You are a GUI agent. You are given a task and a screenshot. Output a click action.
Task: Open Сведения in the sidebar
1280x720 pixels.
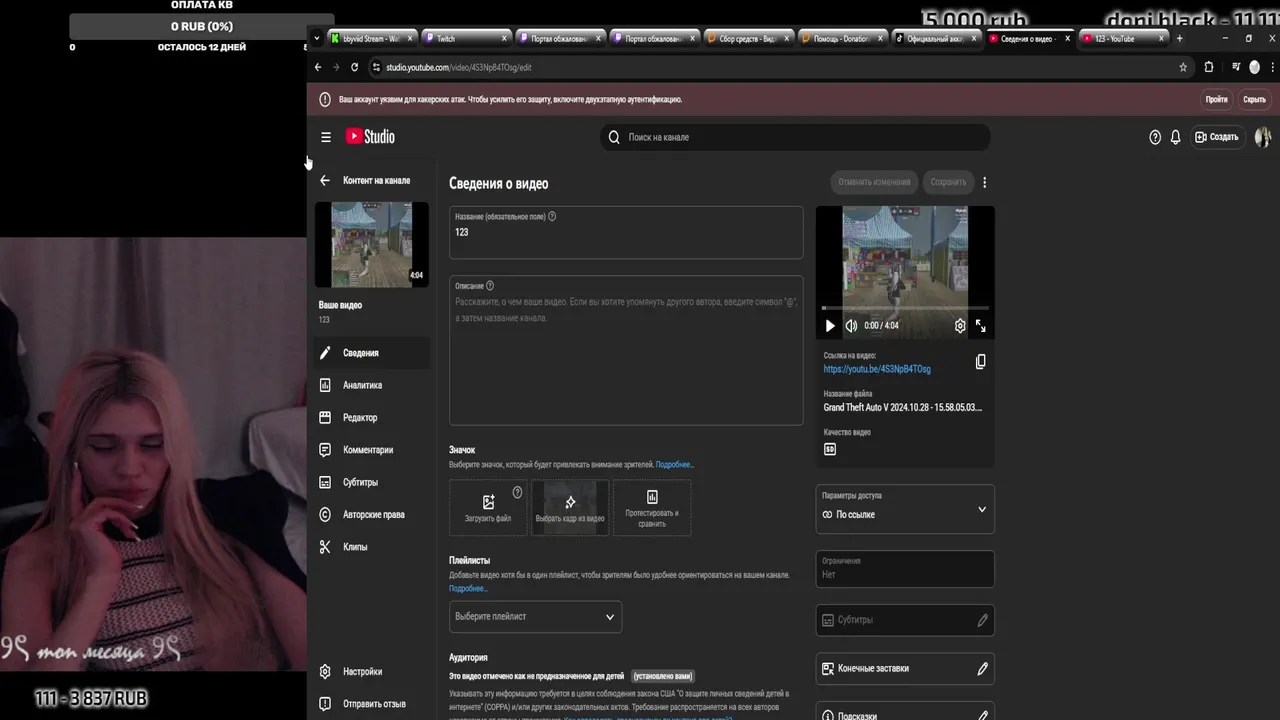click(x=372, y=353)
